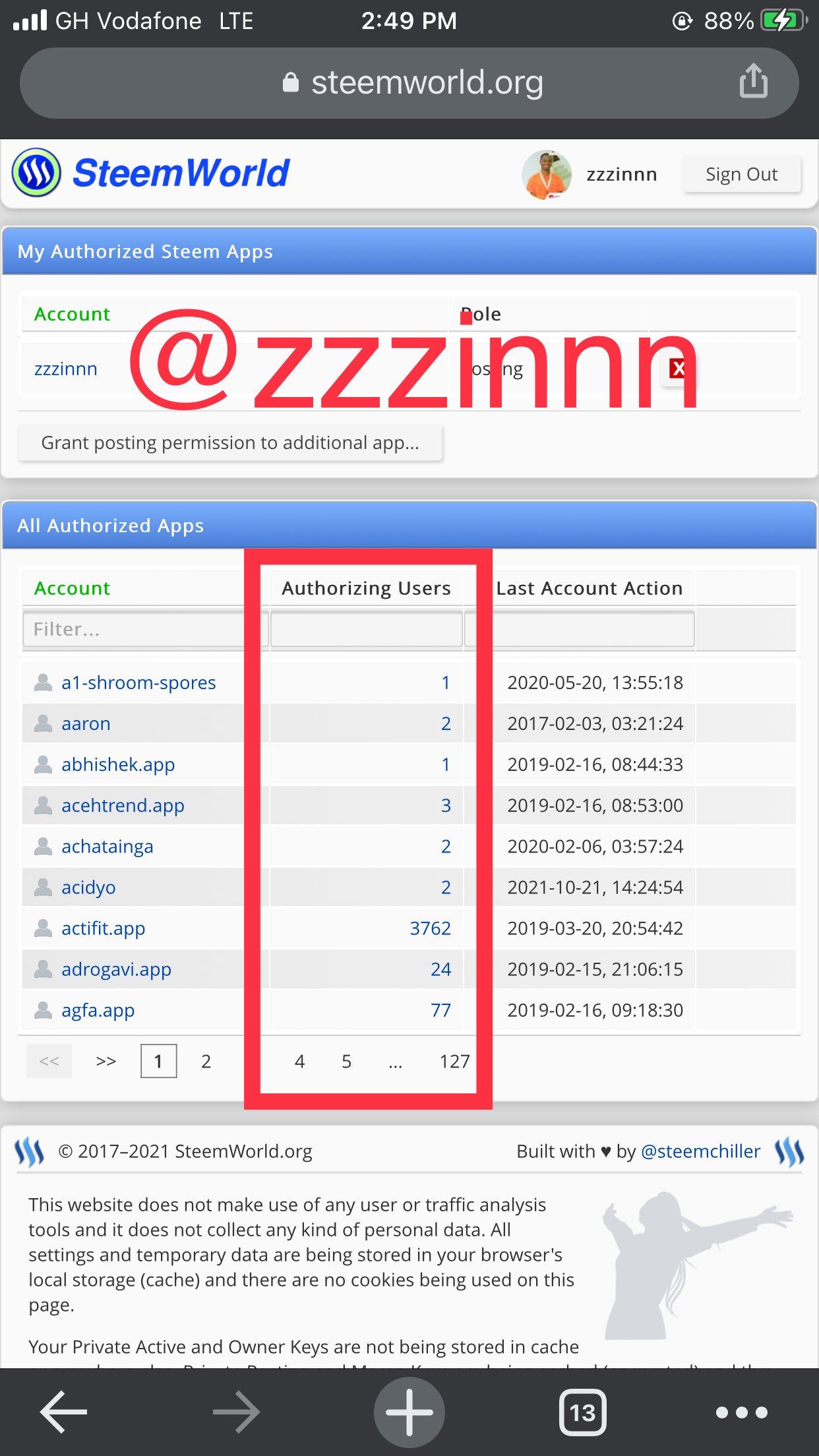Click agfa.app's 77 authorizing users count

440,1010
